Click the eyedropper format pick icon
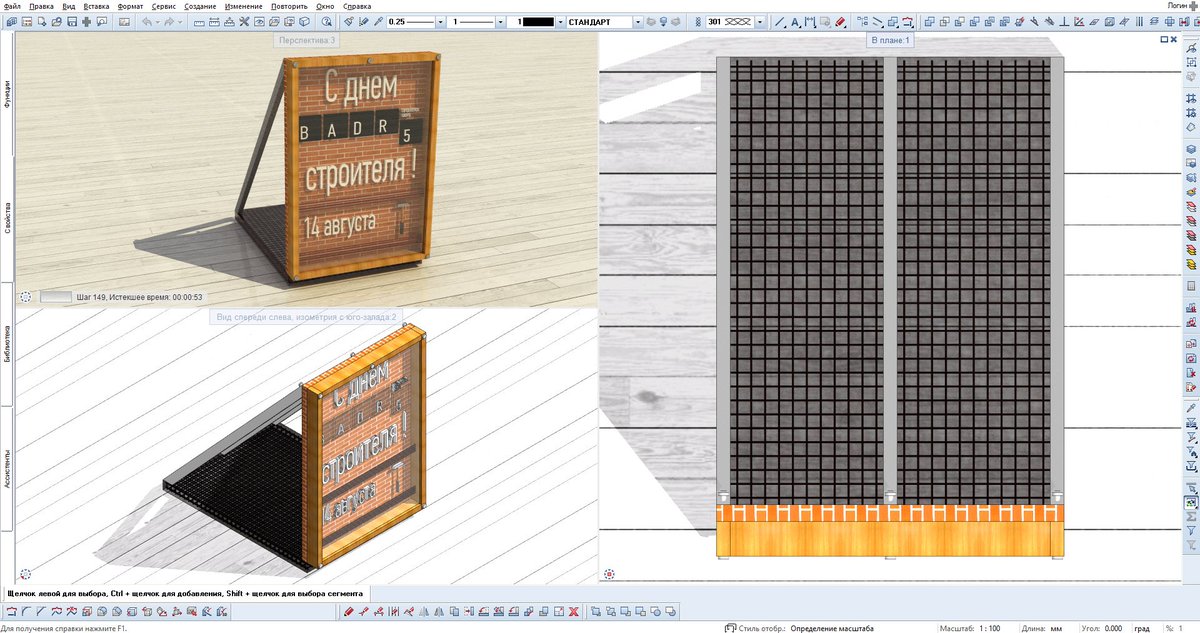Viewport: 1200px width, 633px height. [378, 21]
